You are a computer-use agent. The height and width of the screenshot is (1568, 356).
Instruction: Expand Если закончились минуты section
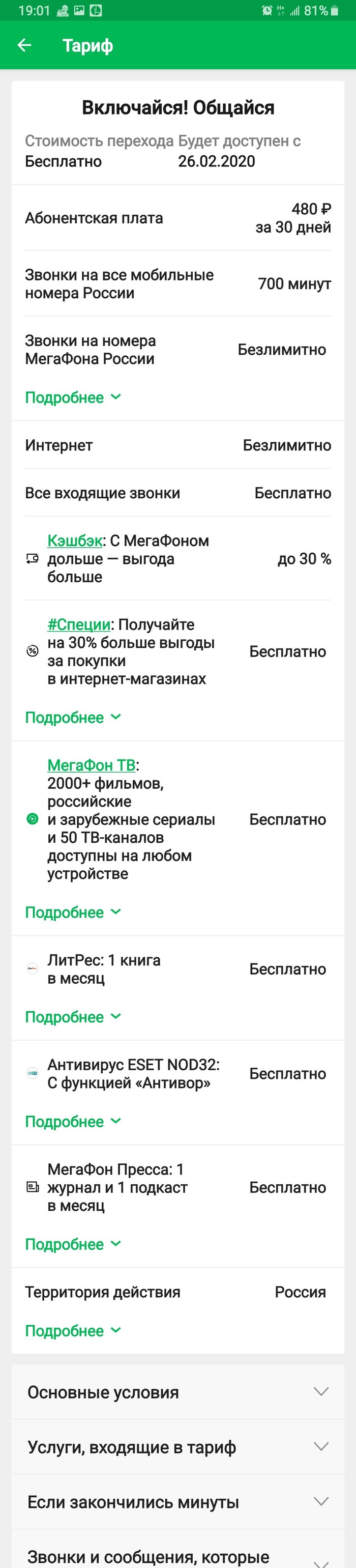tap(177, 1502)
